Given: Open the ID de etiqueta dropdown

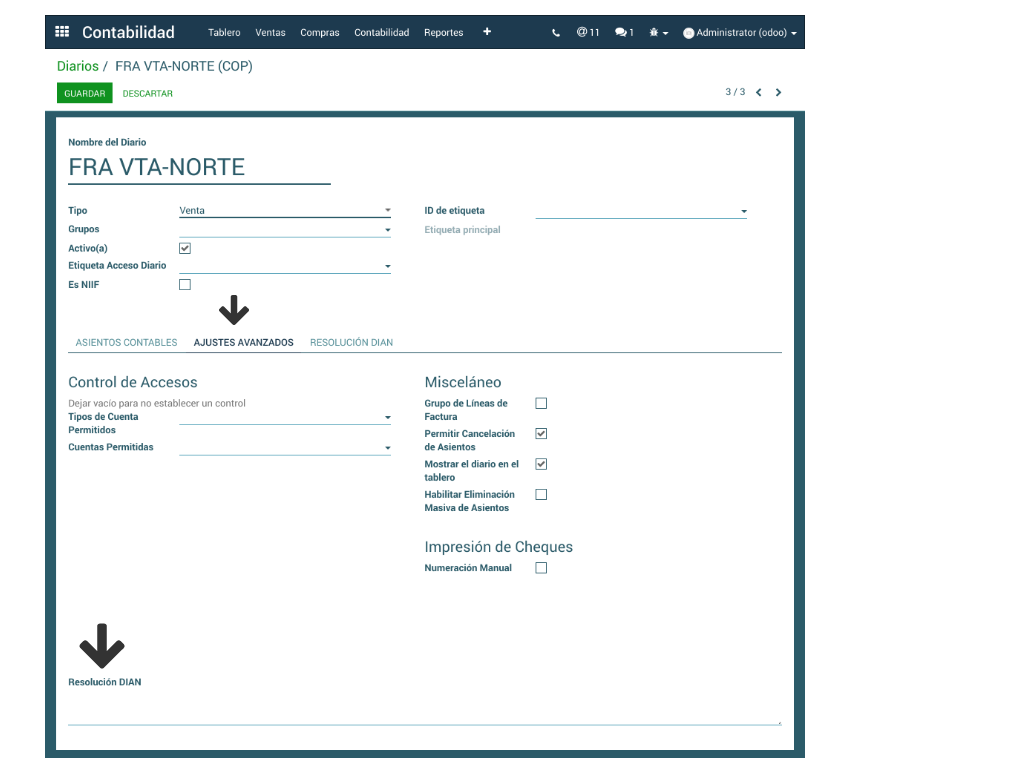Looking at the screenshot, I should click(x=641, y=211).
